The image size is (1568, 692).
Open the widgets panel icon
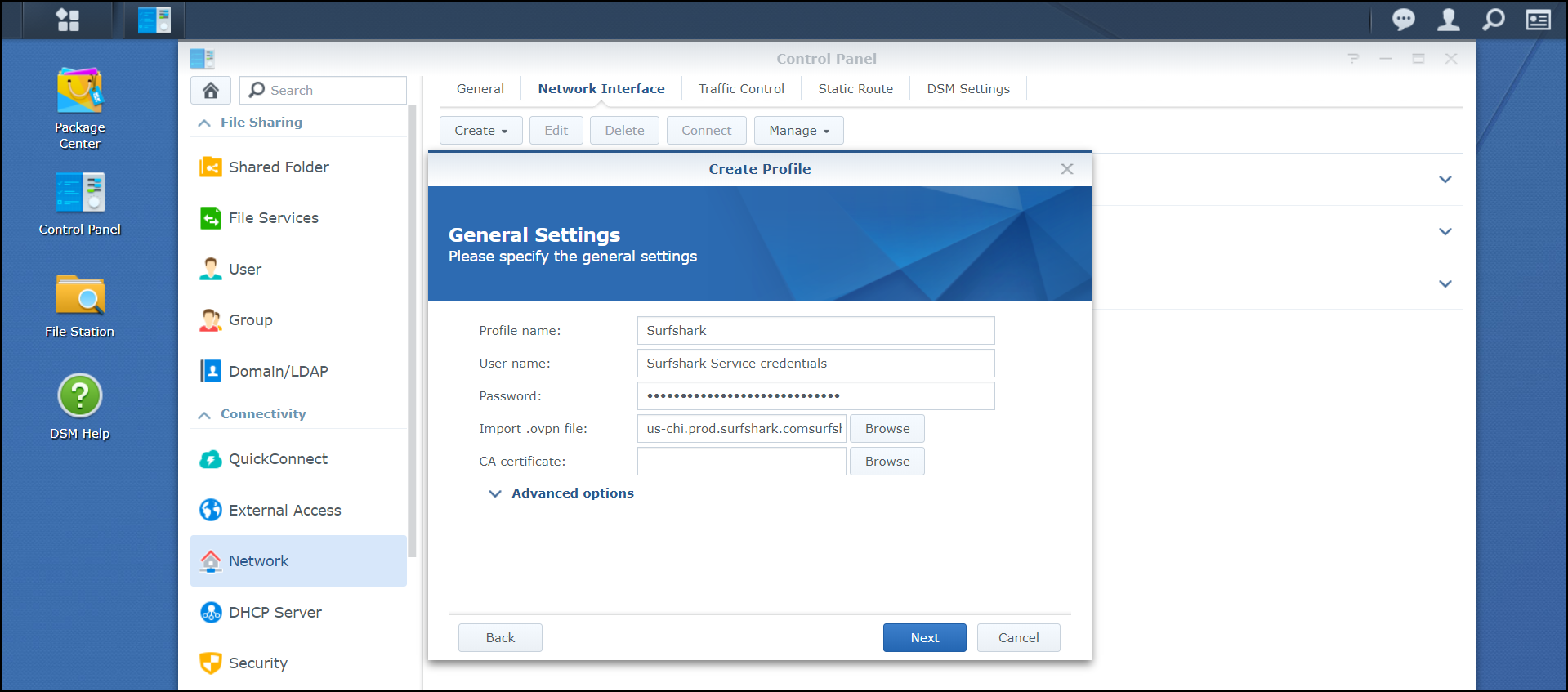pos(1538,19)
